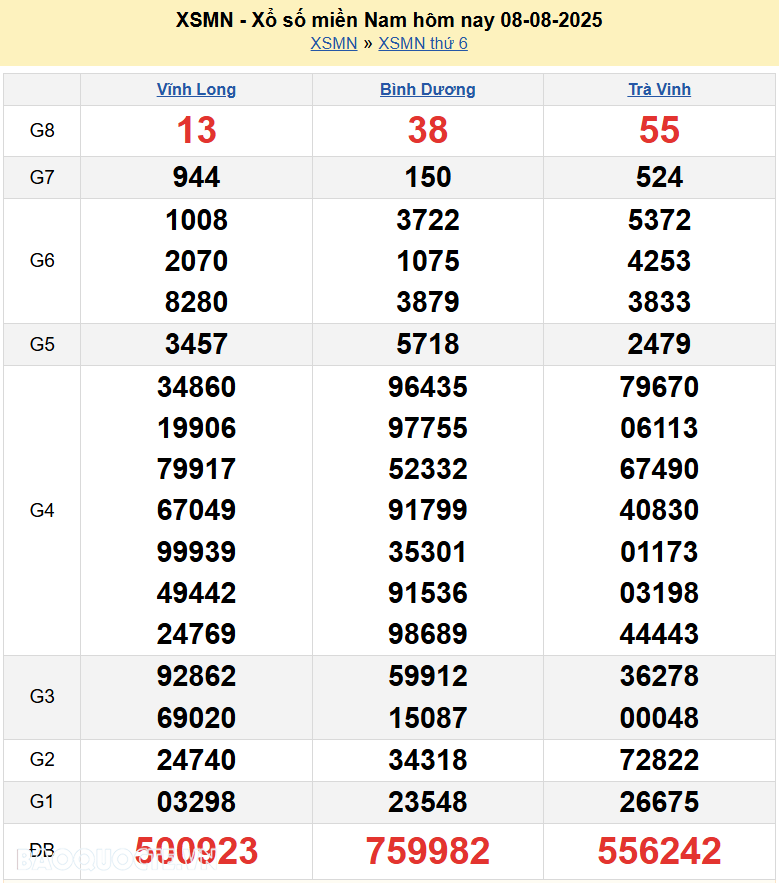Image resolution: width=779 pixels, height=883 pixels.
Task: Click the G7 number 944
Action: 196,177
